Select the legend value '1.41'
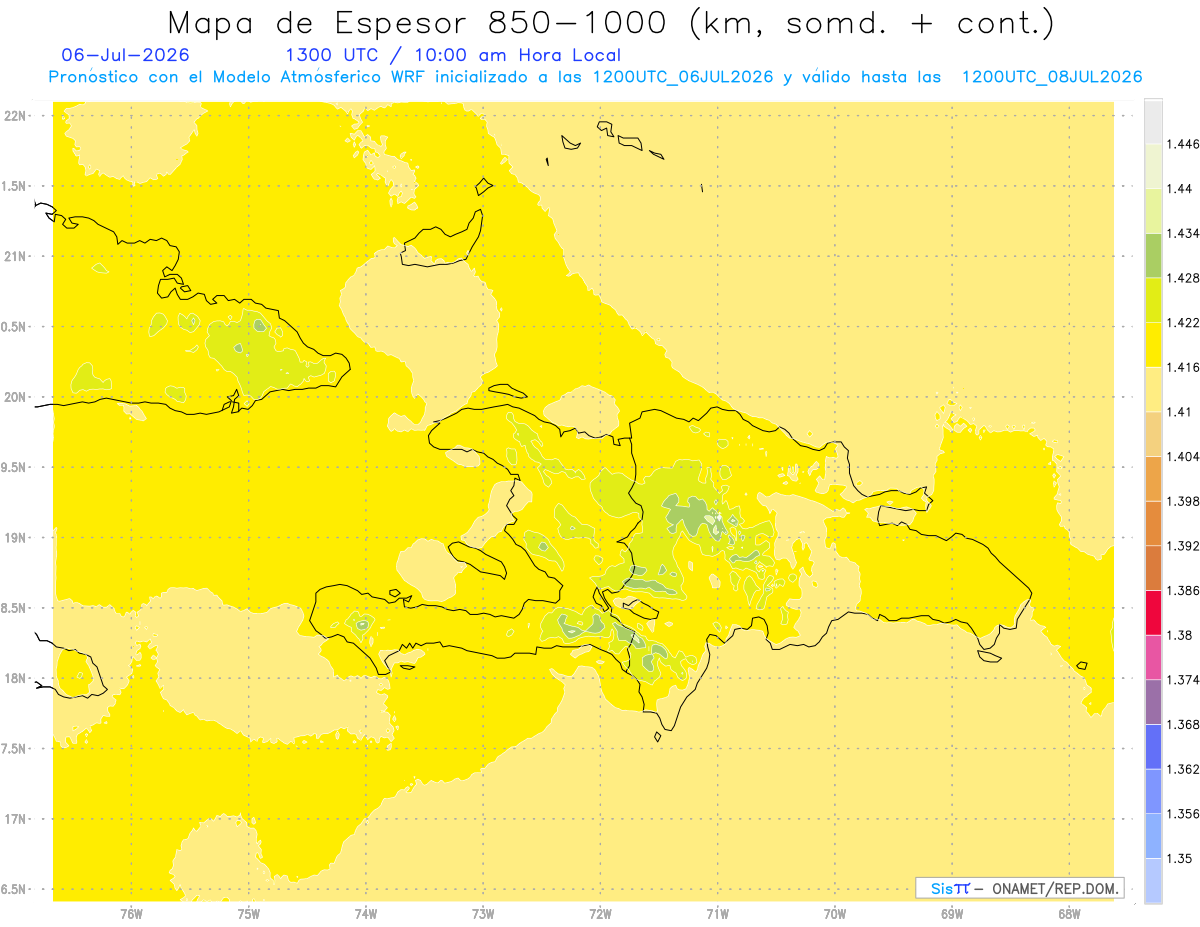The height and width of the screenshot is (927, 1200). 1181,412
